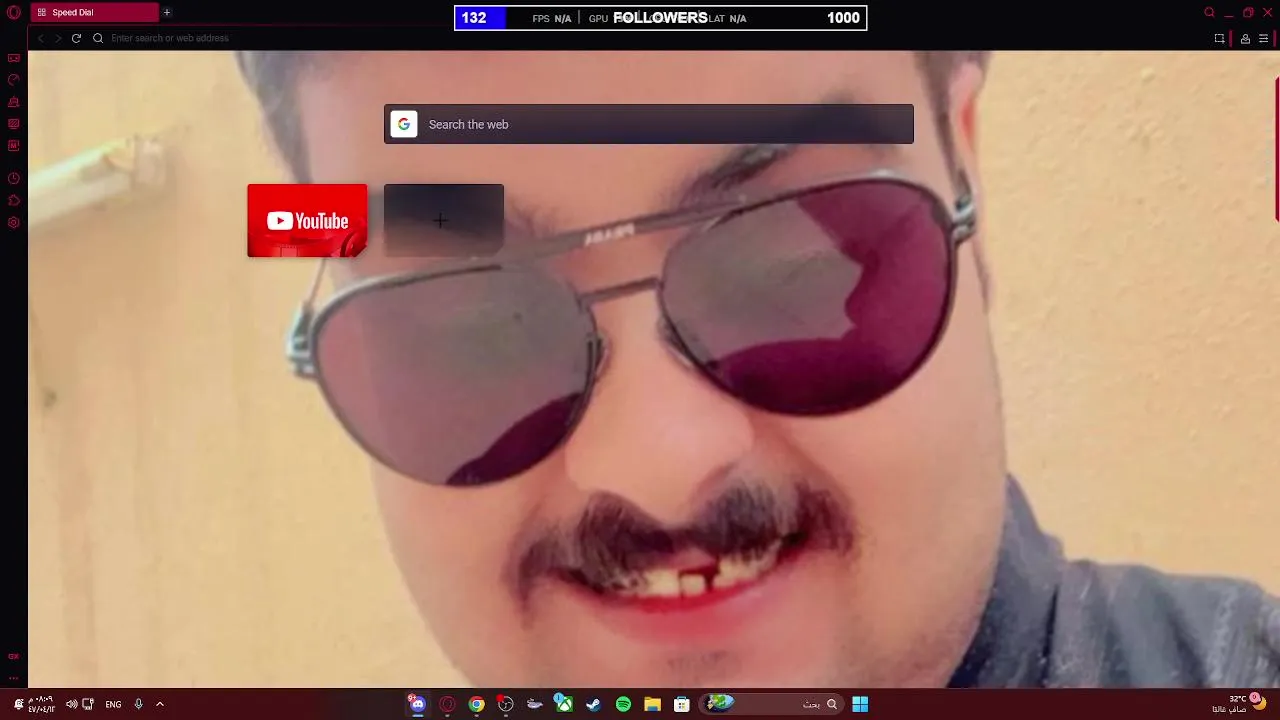Click the toolbar icon left of Easy Setup
Viewport: 1280px width, 720px height.
(1245, 38)
